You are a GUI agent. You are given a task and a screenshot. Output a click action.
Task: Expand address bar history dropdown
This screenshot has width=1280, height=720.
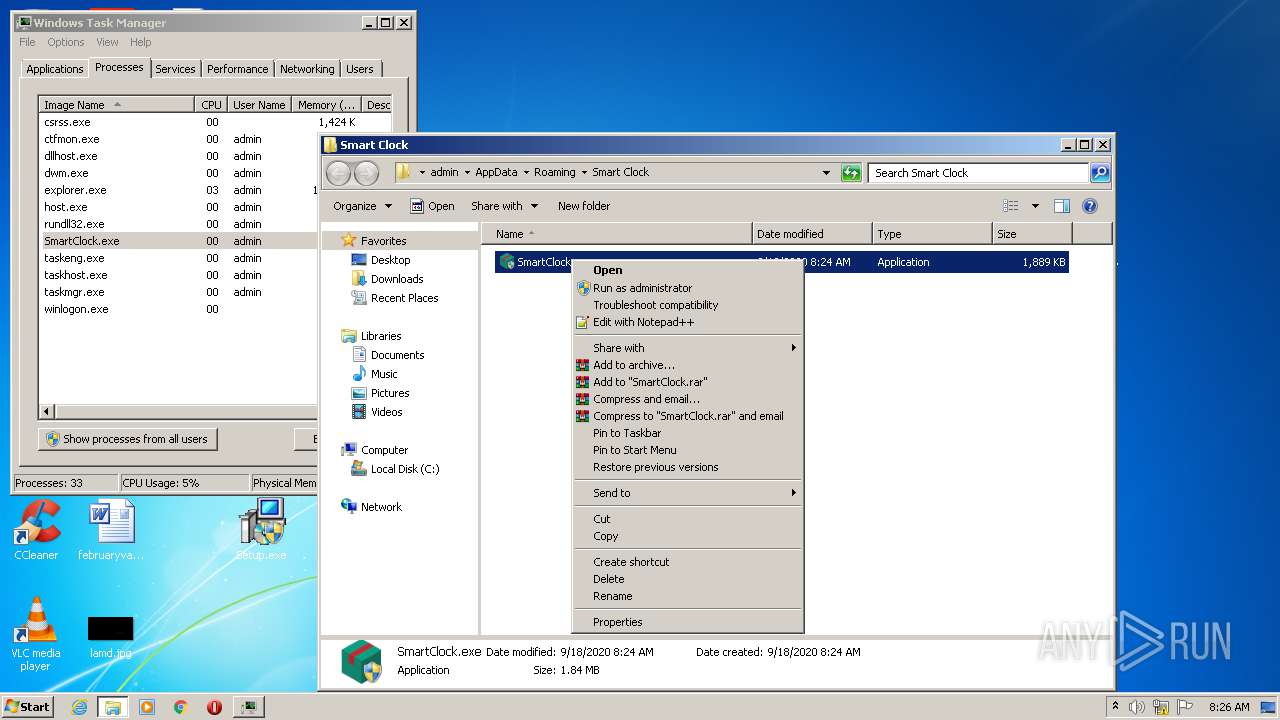tap(826, 173)
